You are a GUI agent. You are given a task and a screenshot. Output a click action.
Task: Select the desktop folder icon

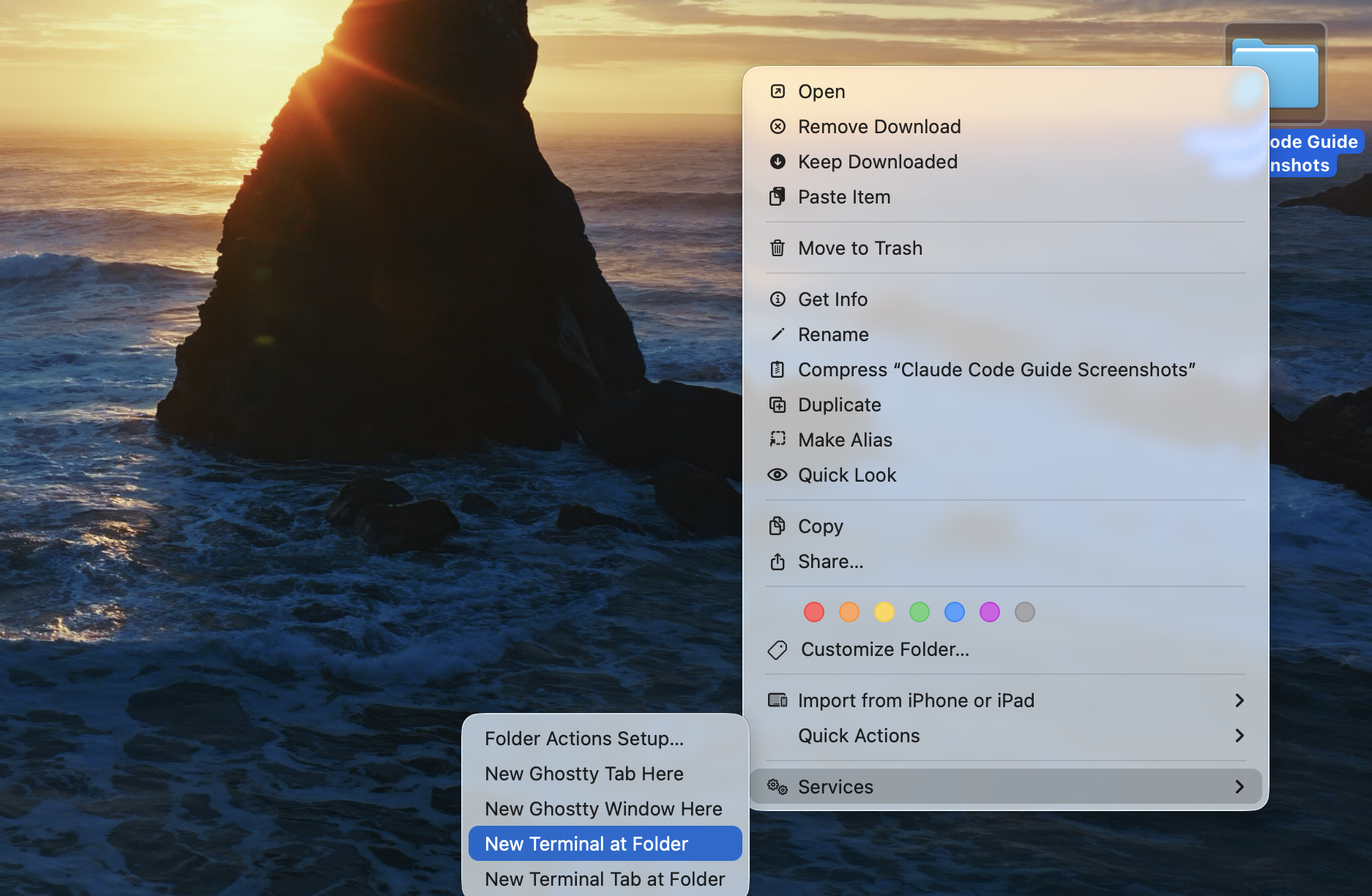click(x=1275, y=73)
